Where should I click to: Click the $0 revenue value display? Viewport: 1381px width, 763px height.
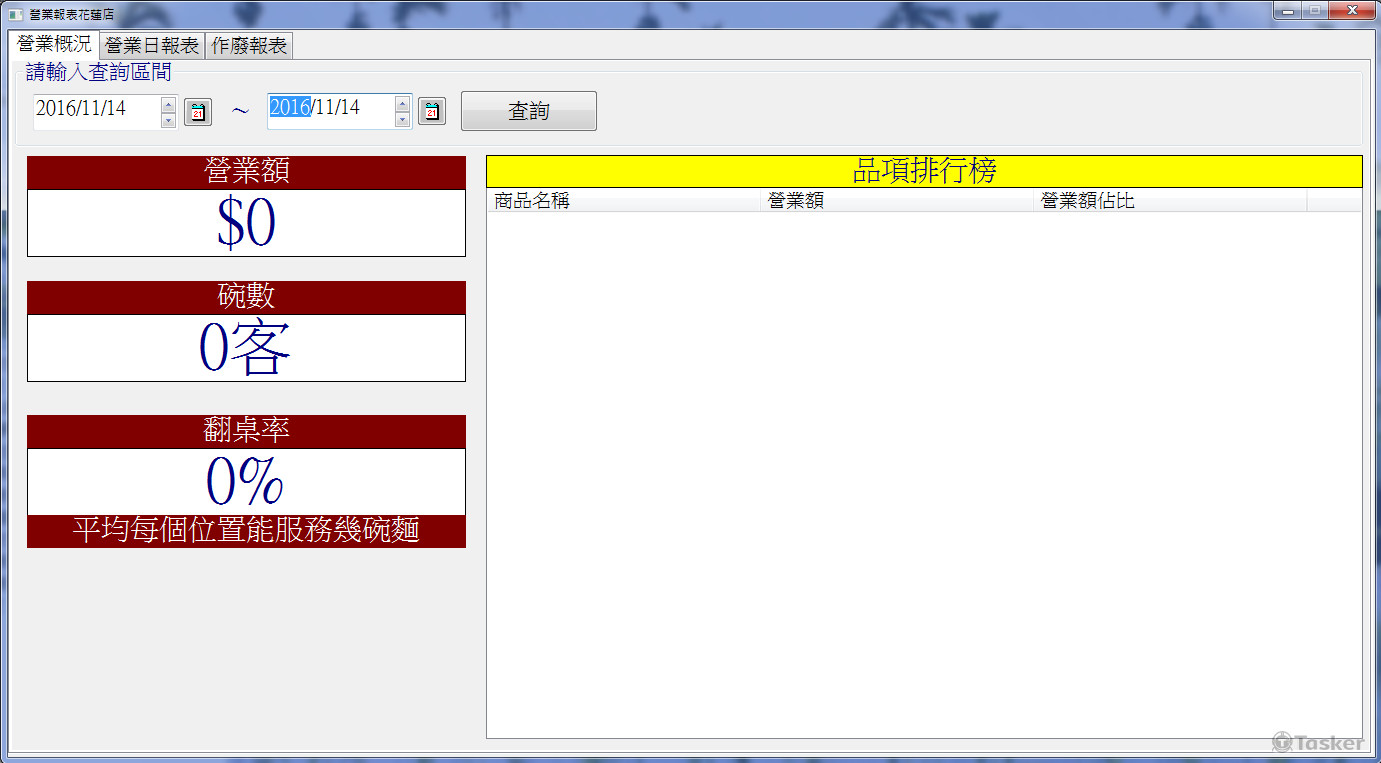point(246,223)
